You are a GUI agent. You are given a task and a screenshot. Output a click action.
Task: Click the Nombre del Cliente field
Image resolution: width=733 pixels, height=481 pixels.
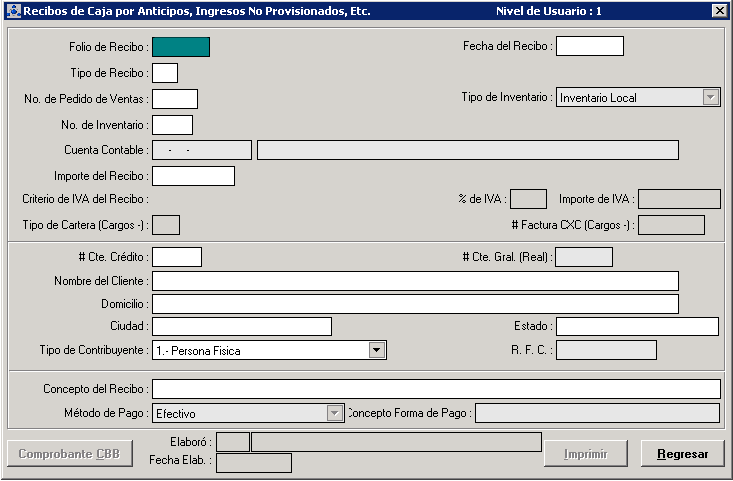[x=415, y=281]
